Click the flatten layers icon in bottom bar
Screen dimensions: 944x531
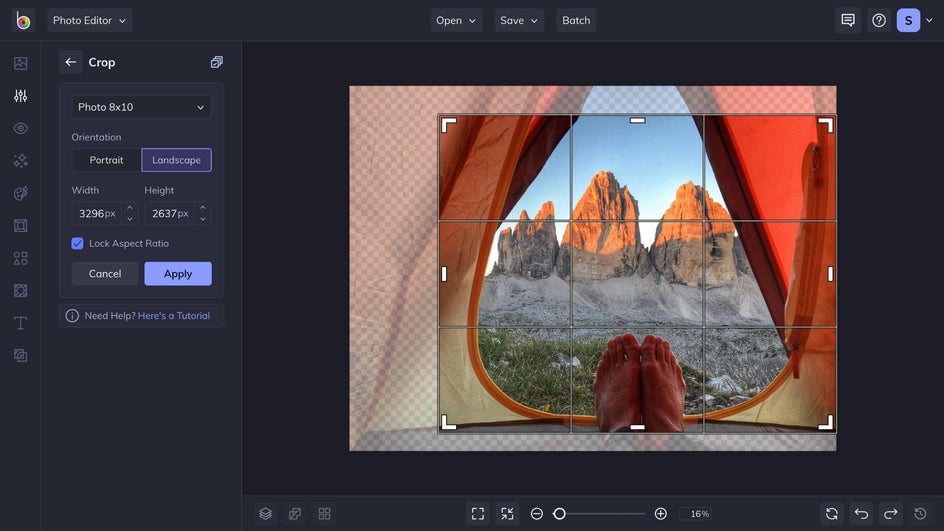tap(295, 514)
